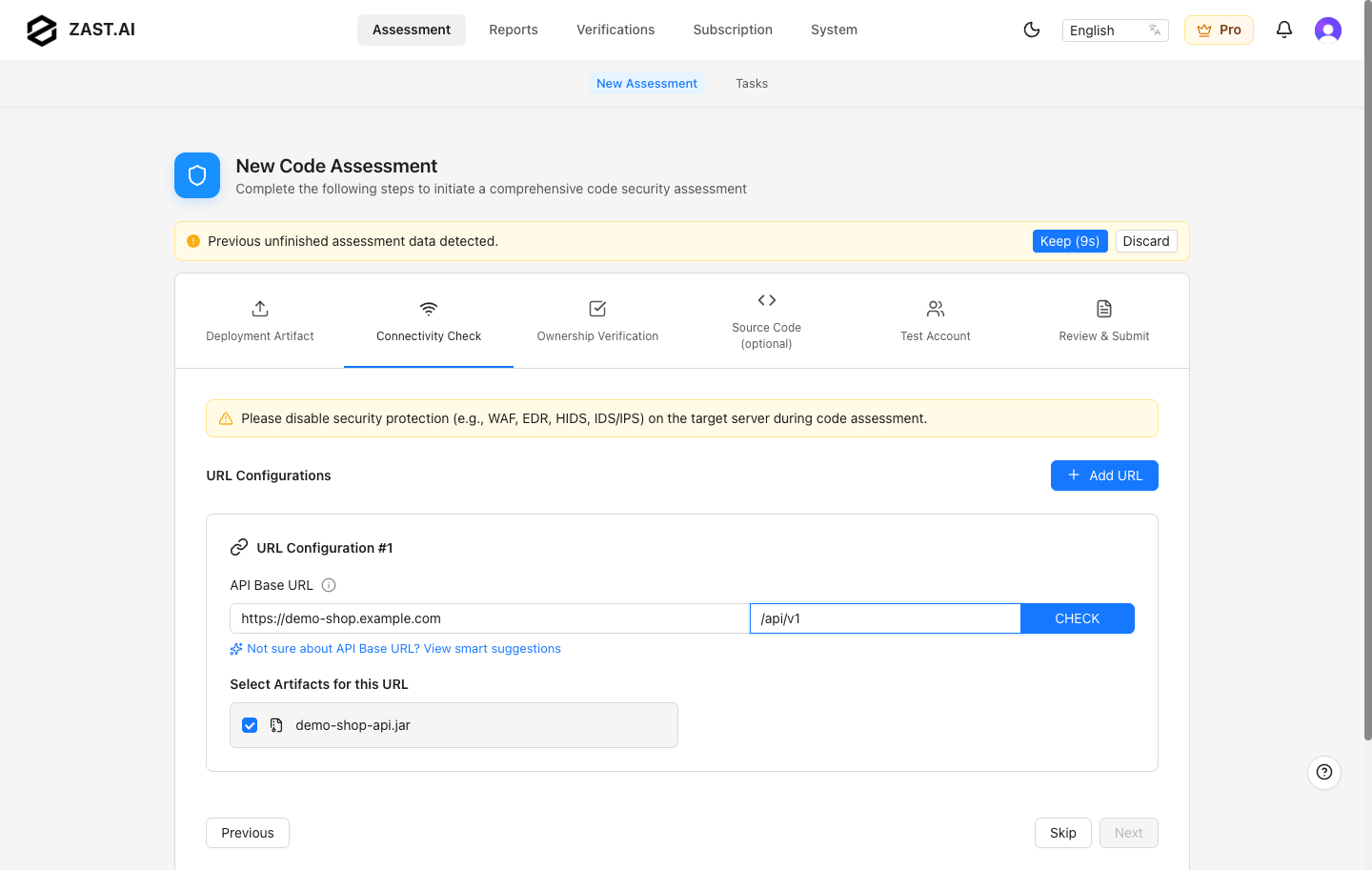Go to the Ownership Verification step
1372x870 pixels.
tap(597, 321)
